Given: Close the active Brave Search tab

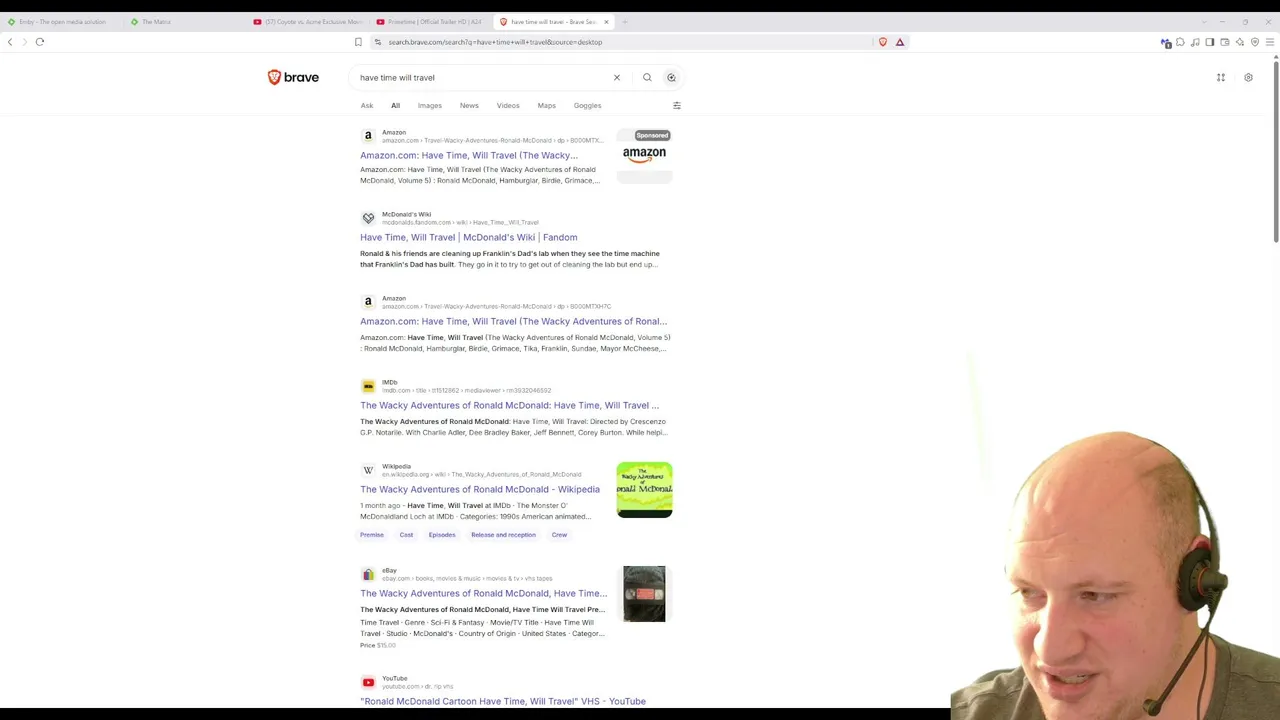Looking at the screenshot, I should point(606,21).
